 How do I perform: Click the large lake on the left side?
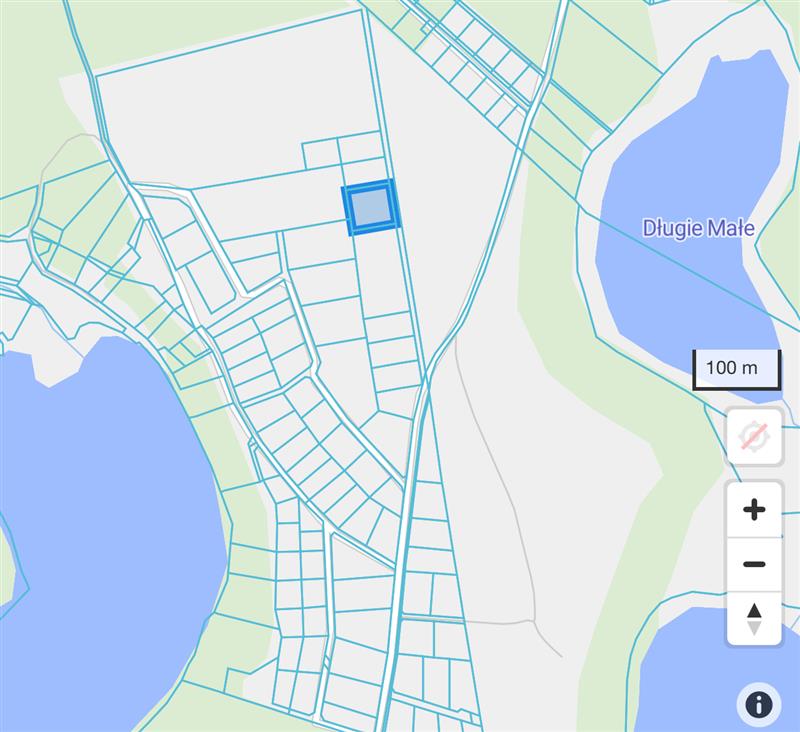pos(90,520)
